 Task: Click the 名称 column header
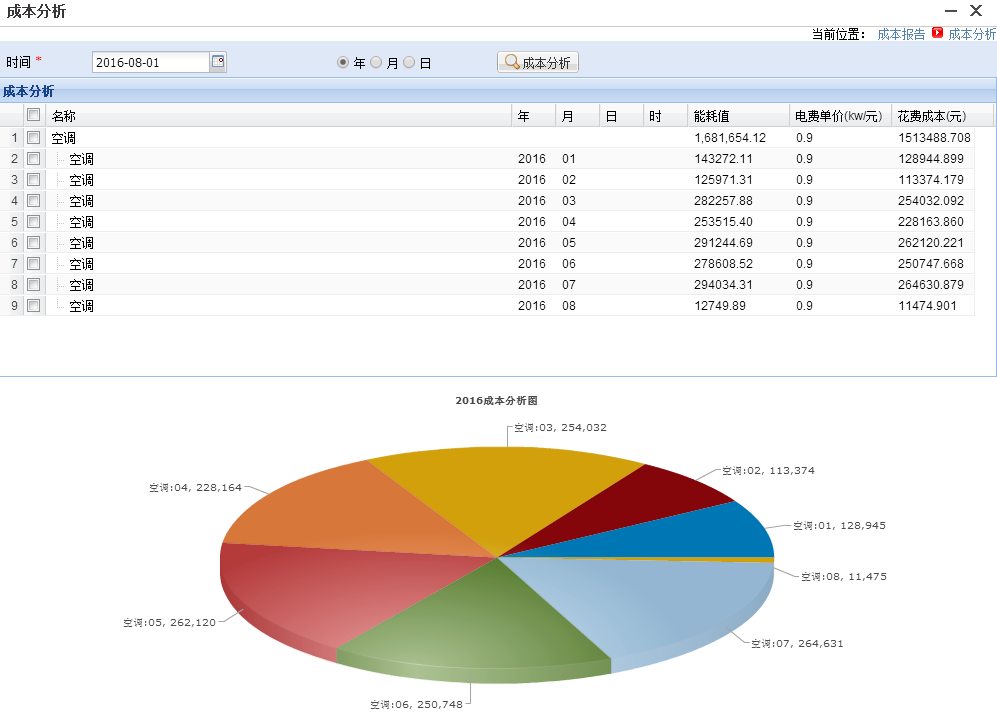[x=64, y=116]
